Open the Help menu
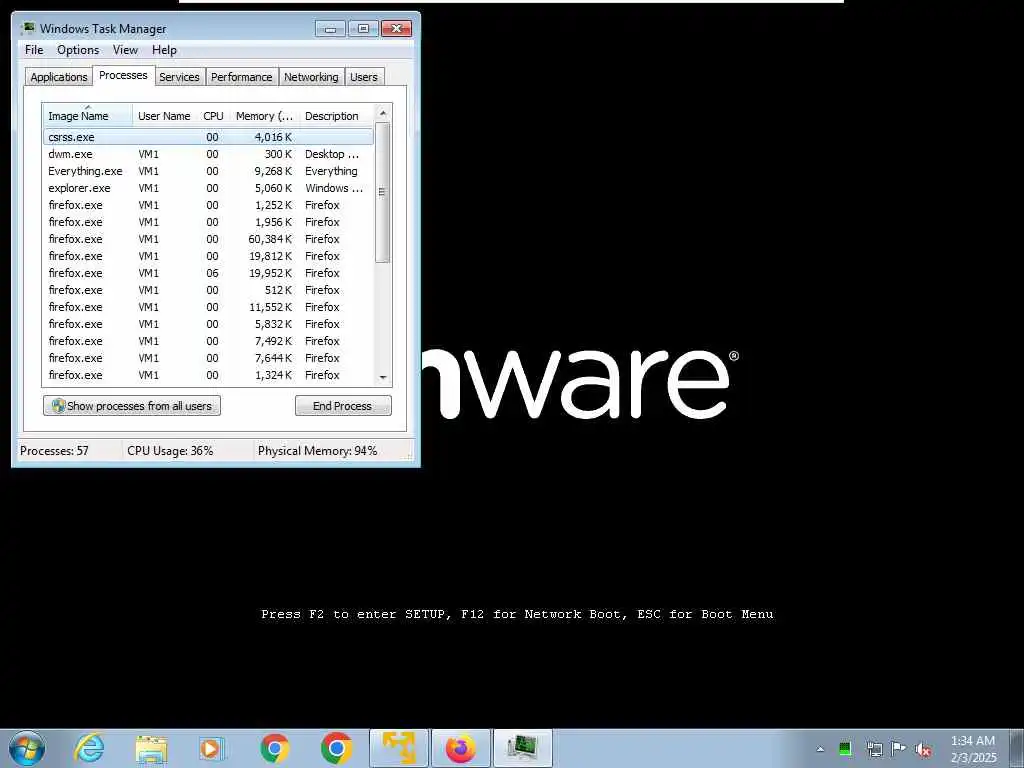This screenshot has width=1024, height=768. coord(164,50)
